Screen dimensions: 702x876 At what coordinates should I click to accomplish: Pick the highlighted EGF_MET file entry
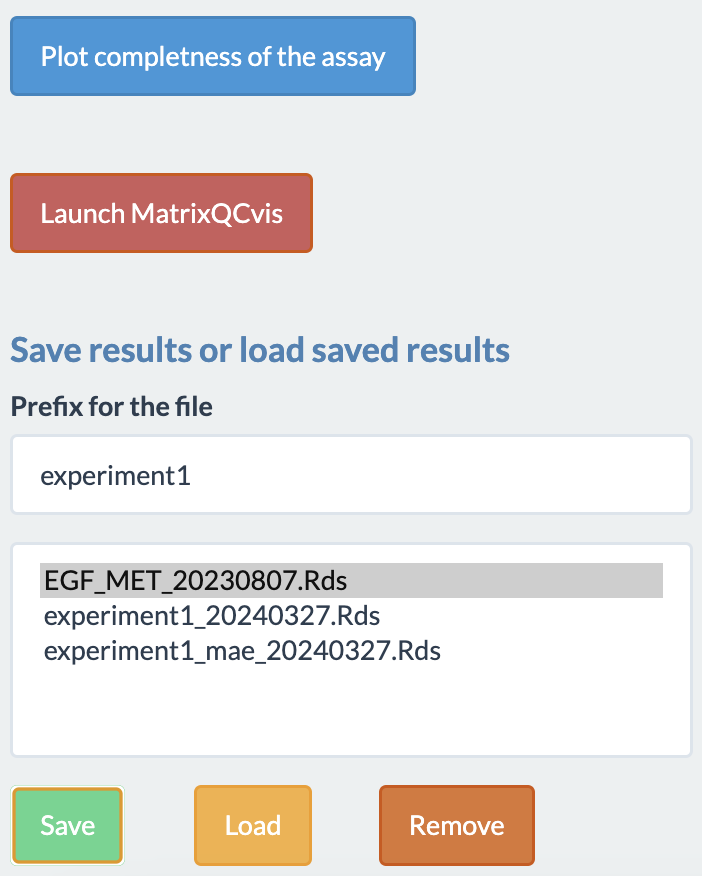(351, 580)
